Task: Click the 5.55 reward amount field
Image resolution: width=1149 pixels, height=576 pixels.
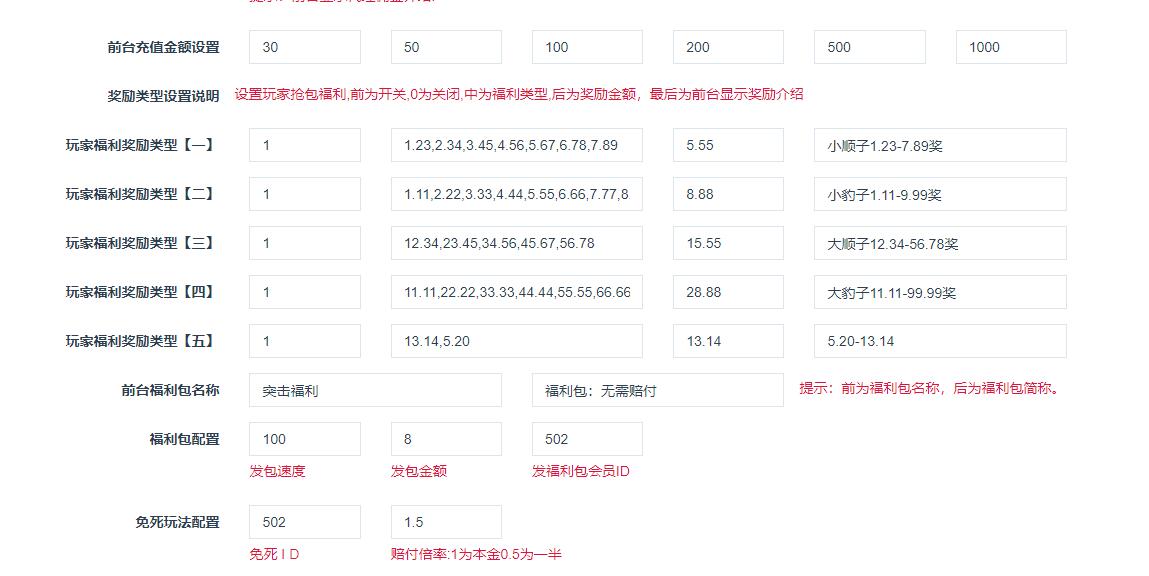Action: [728, 145]
